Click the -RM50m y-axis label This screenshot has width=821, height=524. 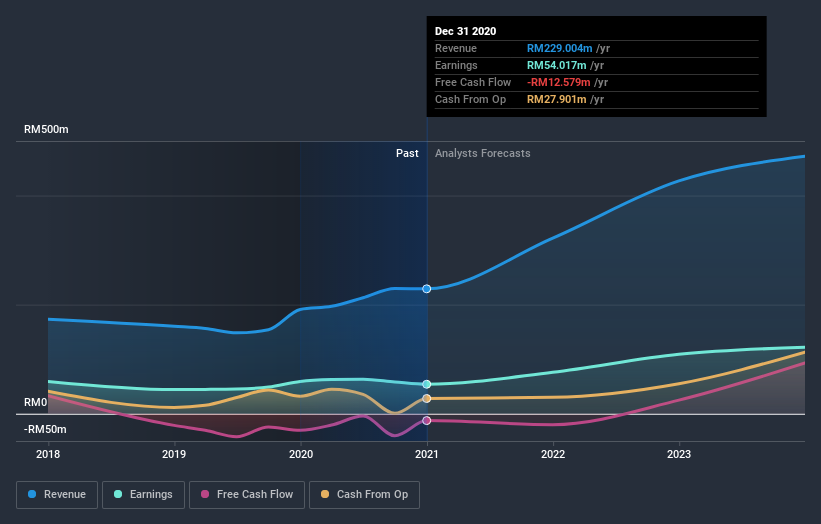tap(45, 429)
